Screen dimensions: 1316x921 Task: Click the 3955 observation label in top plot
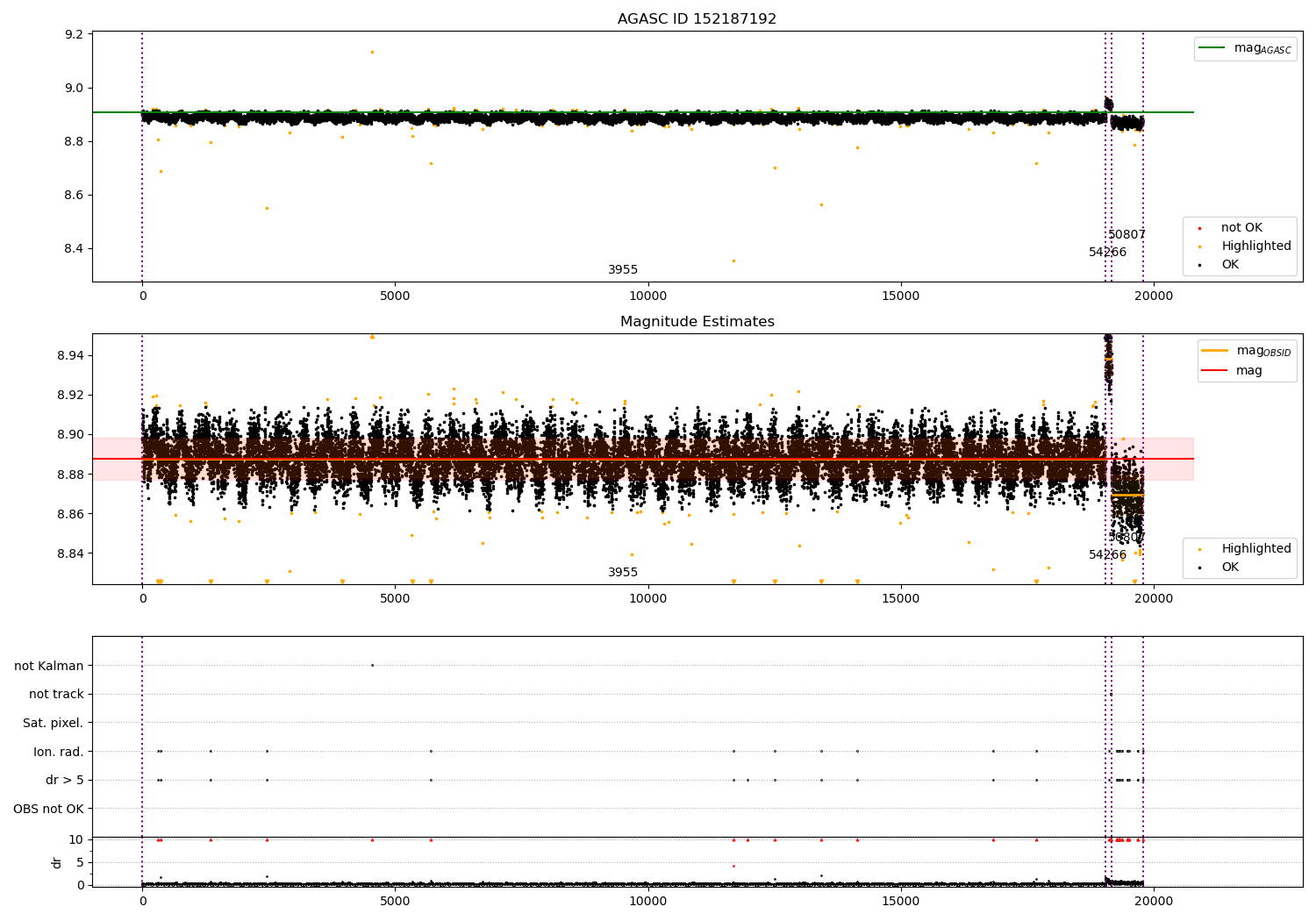coord(623,270)
